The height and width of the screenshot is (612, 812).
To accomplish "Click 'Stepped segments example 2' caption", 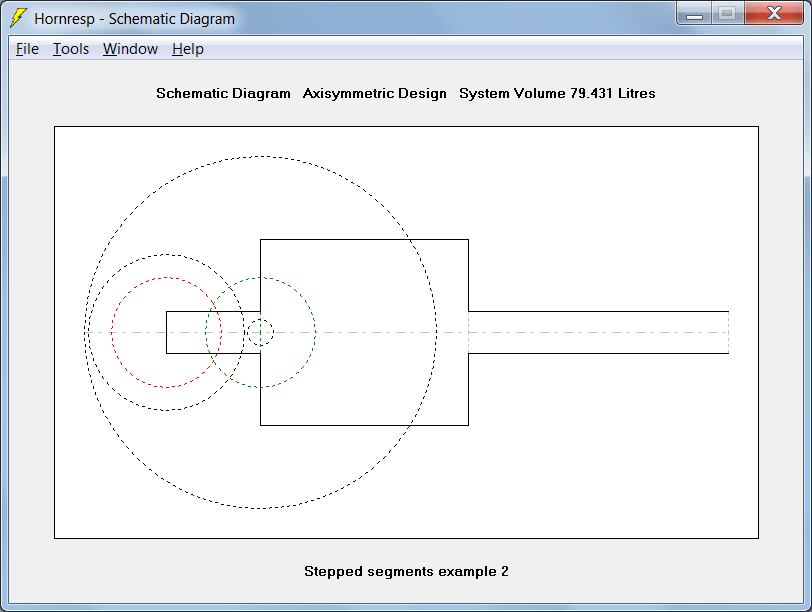I will coord(406,571).
